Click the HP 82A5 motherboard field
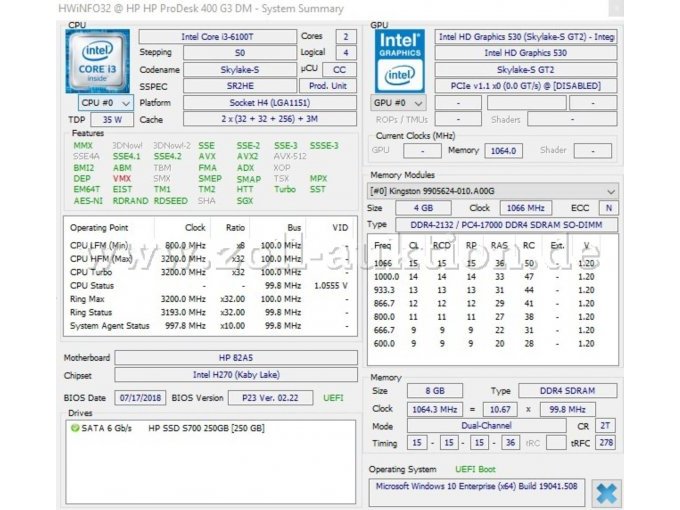 click(x=236, y=358)
